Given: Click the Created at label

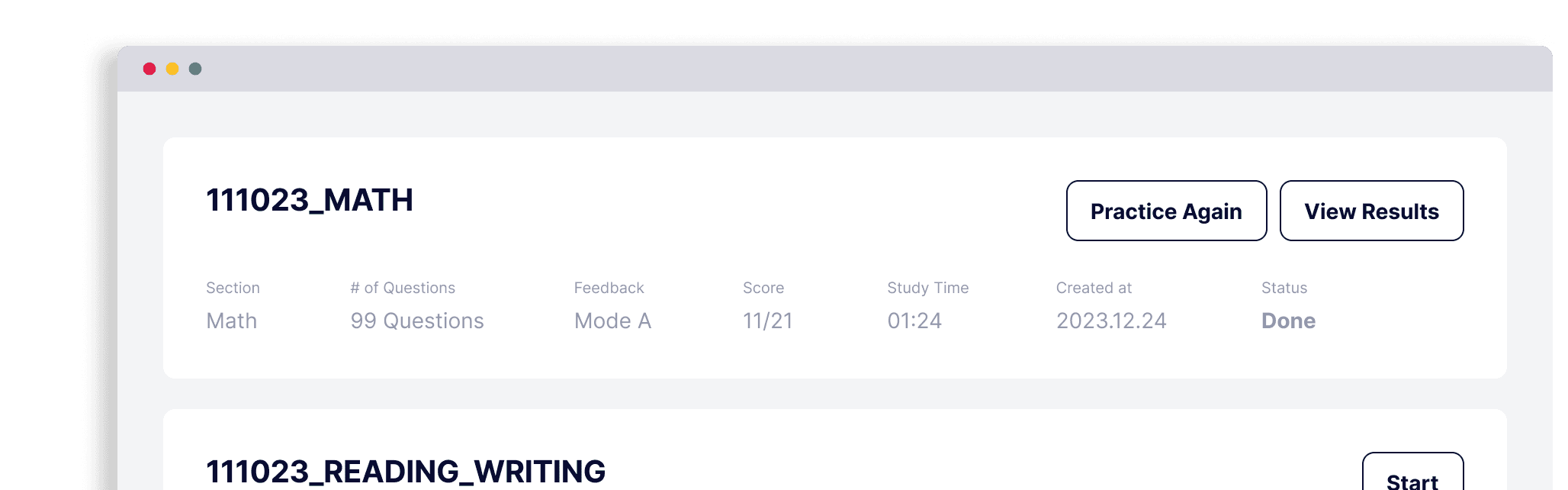Looking at the screenshot, I should click(1094, 288).
